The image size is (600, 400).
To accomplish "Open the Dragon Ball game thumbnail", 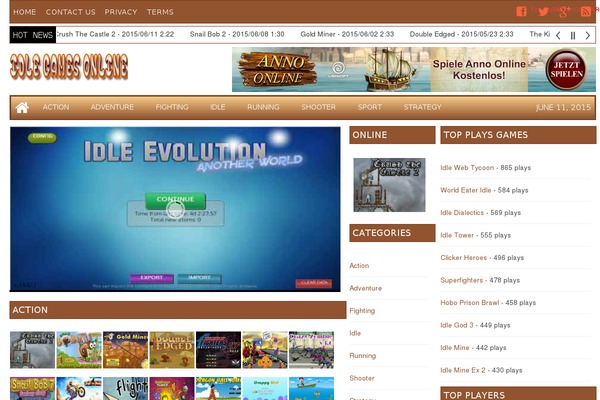I will pyautogui.click(x=218, y=389).
